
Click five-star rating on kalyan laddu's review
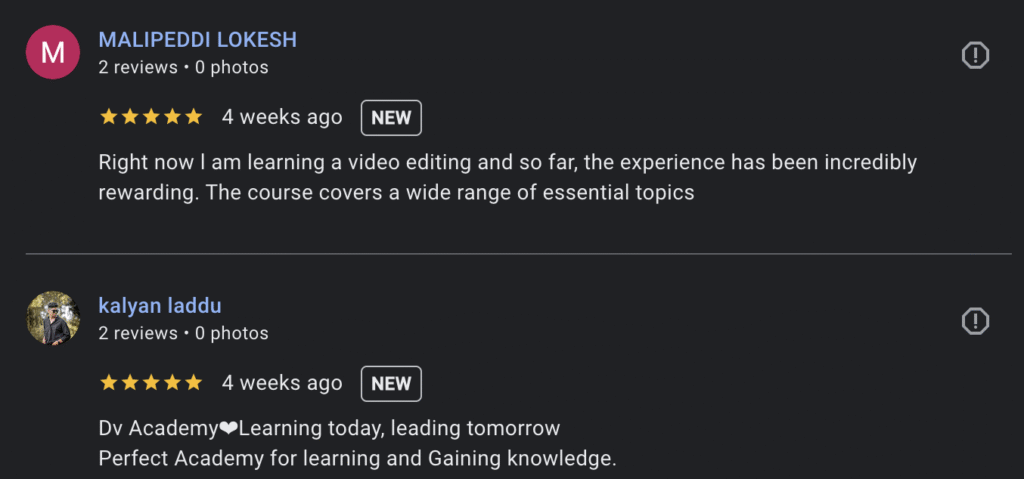151,383
